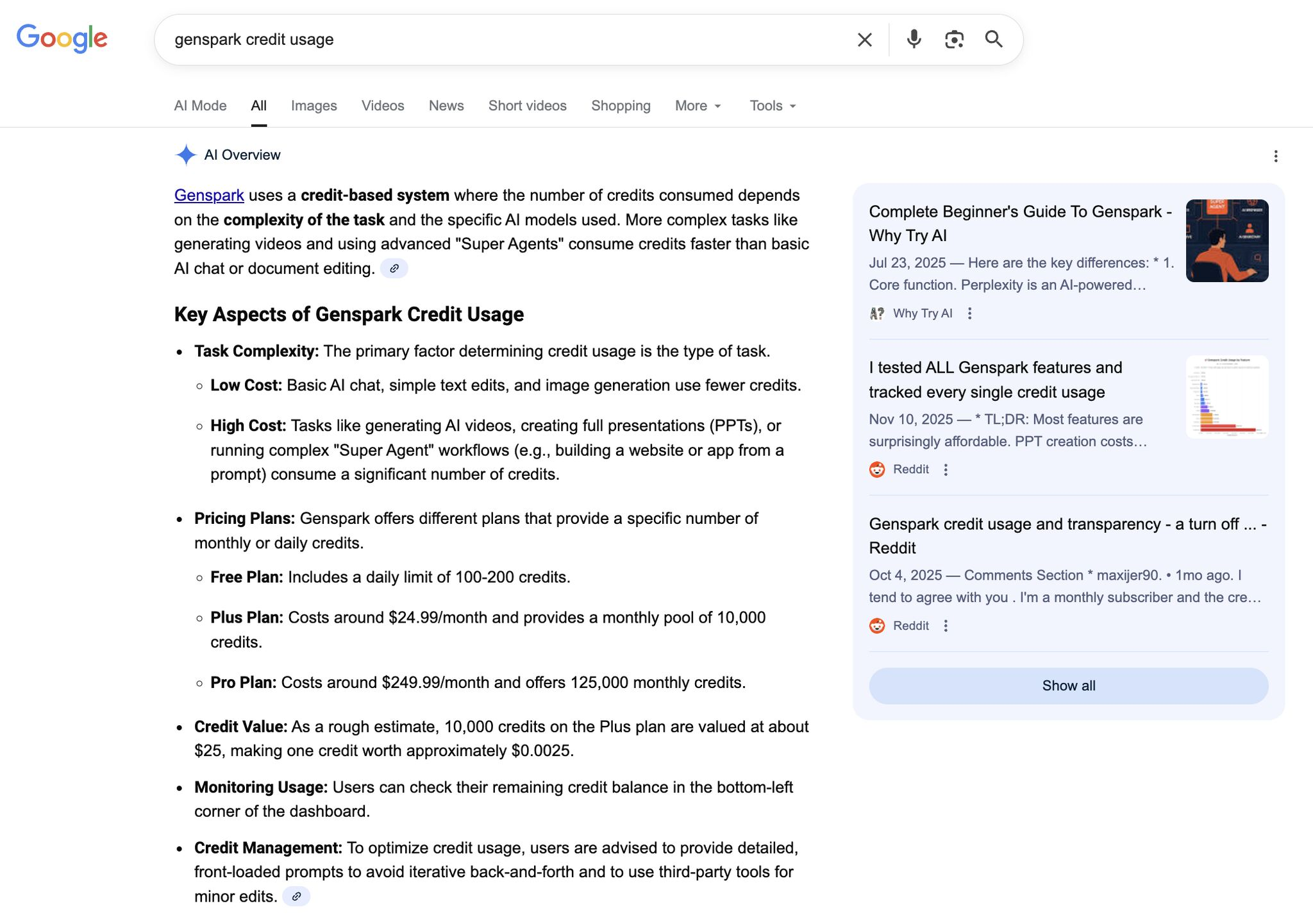Switch to AI Mode tab

pyautogui.click(x=200, y=106)
